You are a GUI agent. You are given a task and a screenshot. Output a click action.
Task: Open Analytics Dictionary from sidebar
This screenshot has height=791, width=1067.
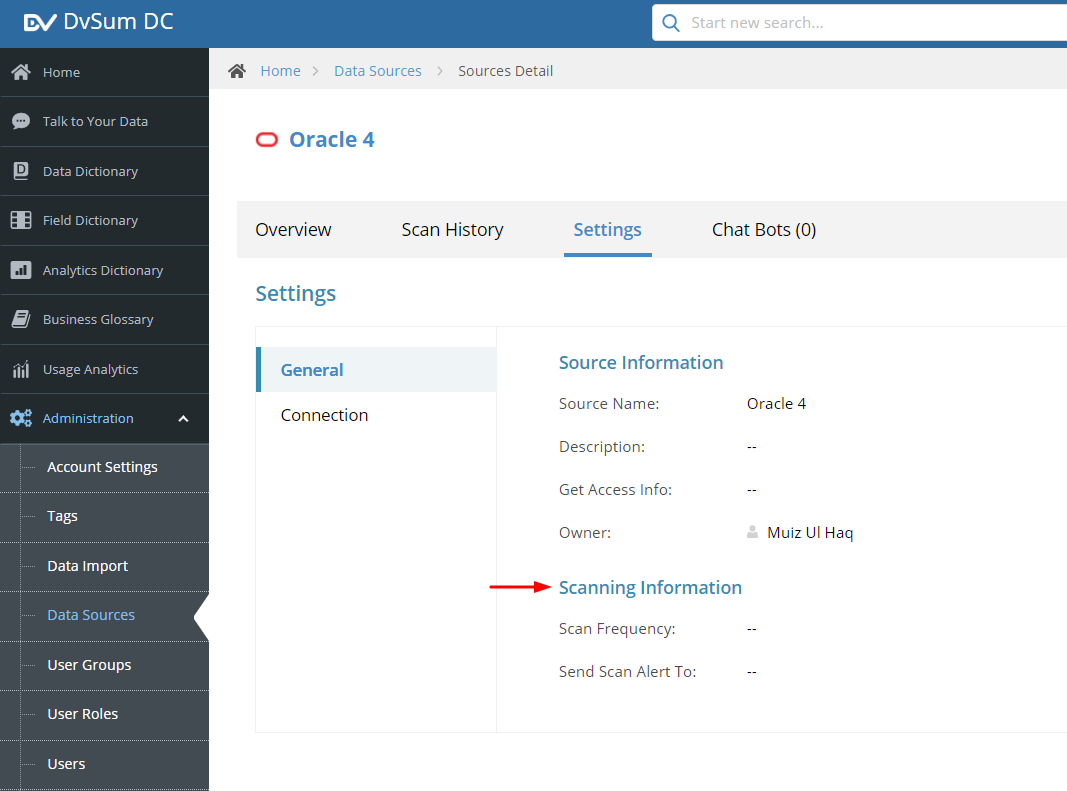[105, 270]
